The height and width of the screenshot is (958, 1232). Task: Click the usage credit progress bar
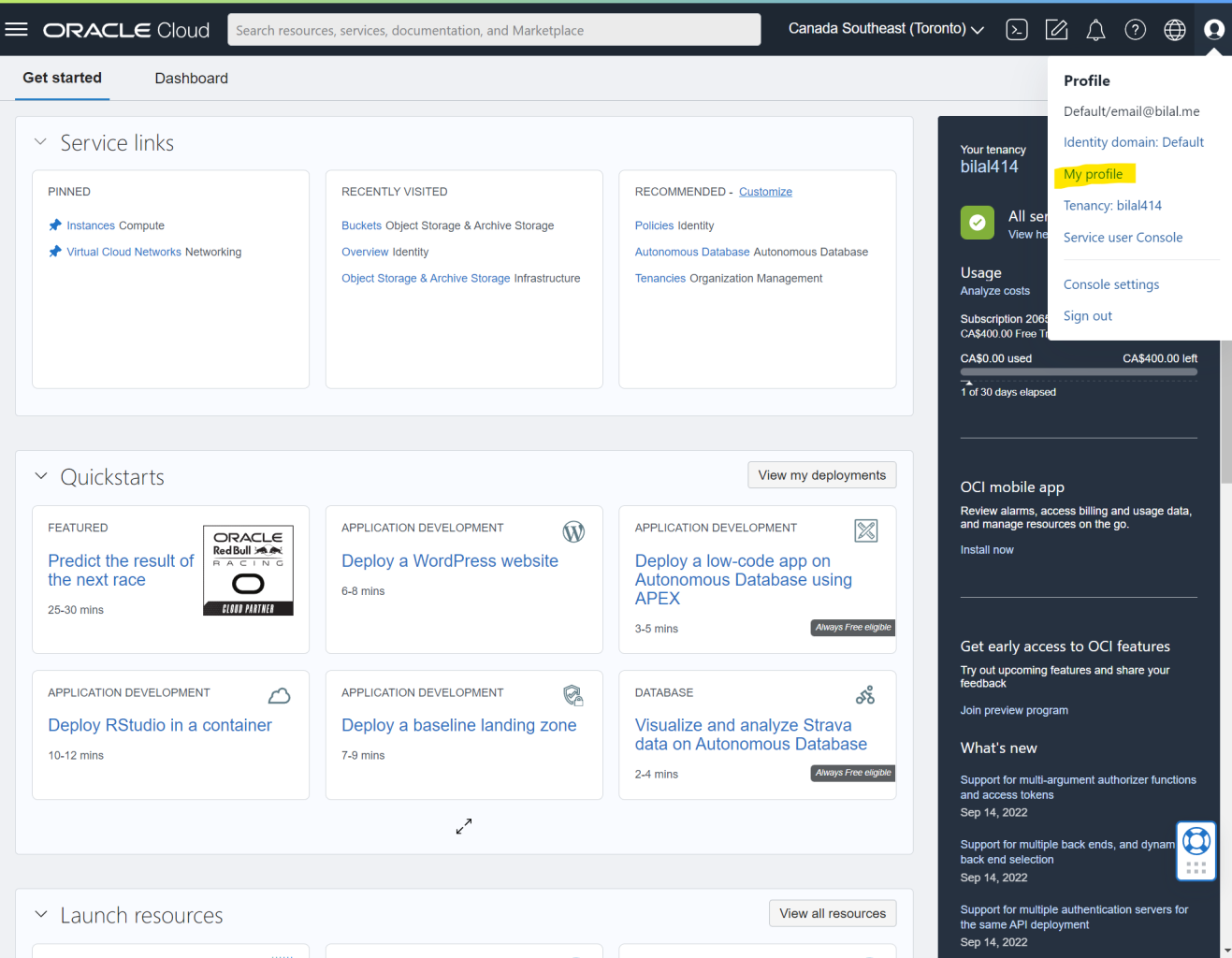pyautogui.click(x=1079, y=371)
